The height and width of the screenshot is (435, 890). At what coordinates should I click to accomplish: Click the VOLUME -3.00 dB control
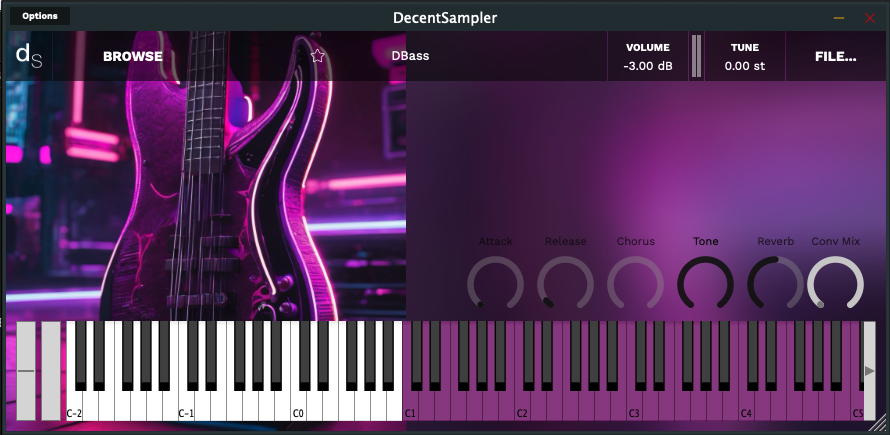pos(648,56)
